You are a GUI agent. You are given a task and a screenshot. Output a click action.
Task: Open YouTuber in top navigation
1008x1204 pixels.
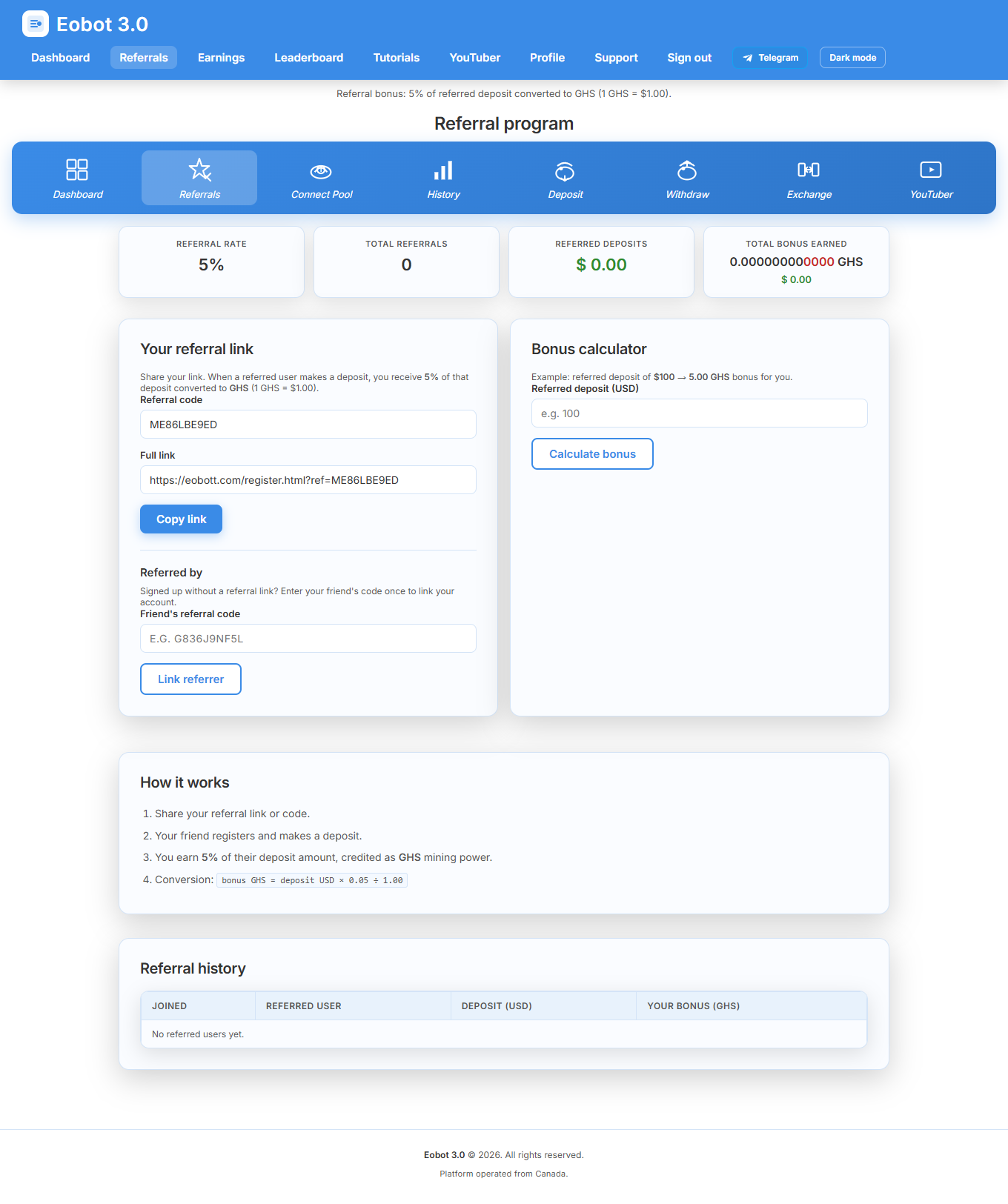(474, 58)
